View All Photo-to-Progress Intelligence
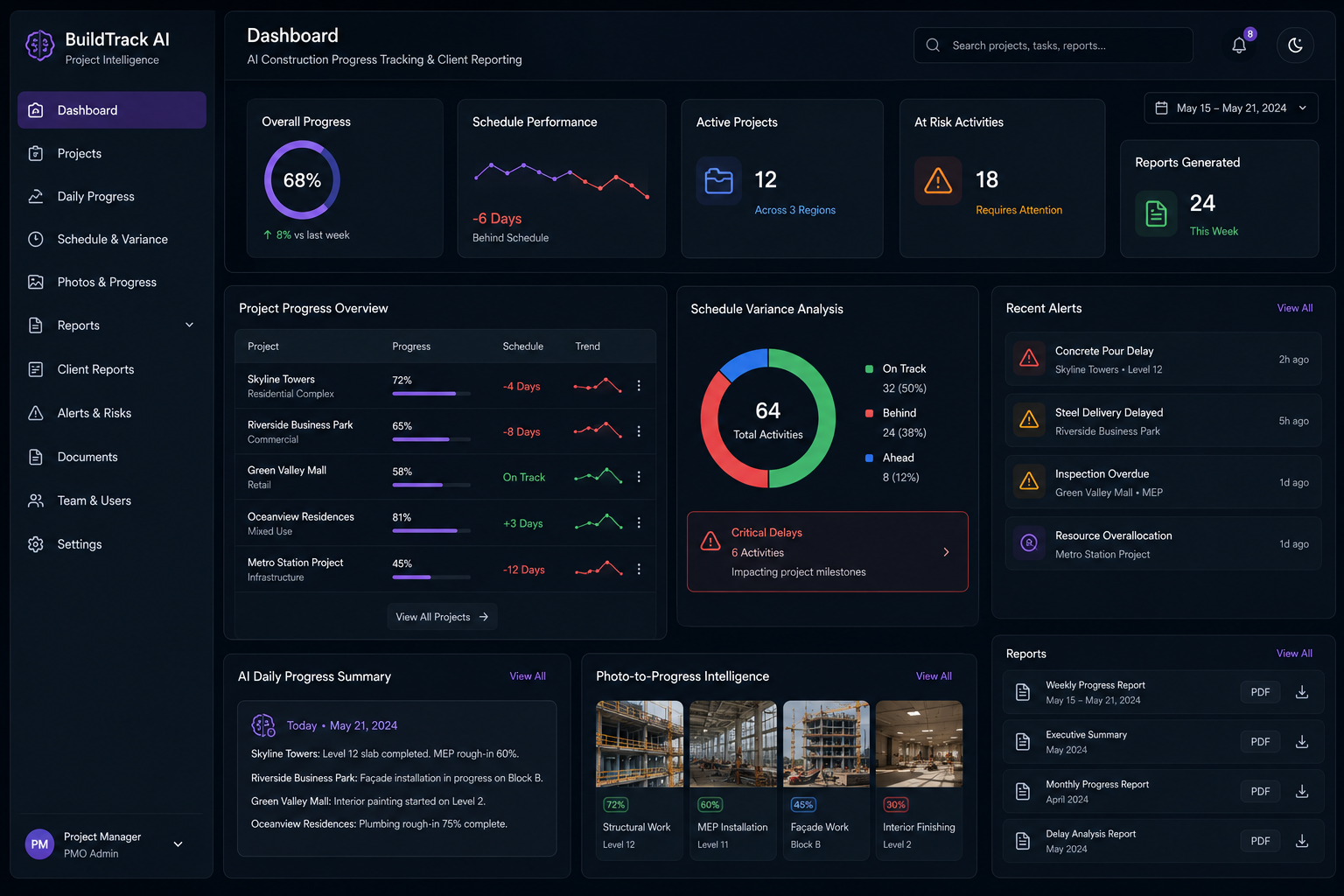The image size is (1344, 896). 934,676
